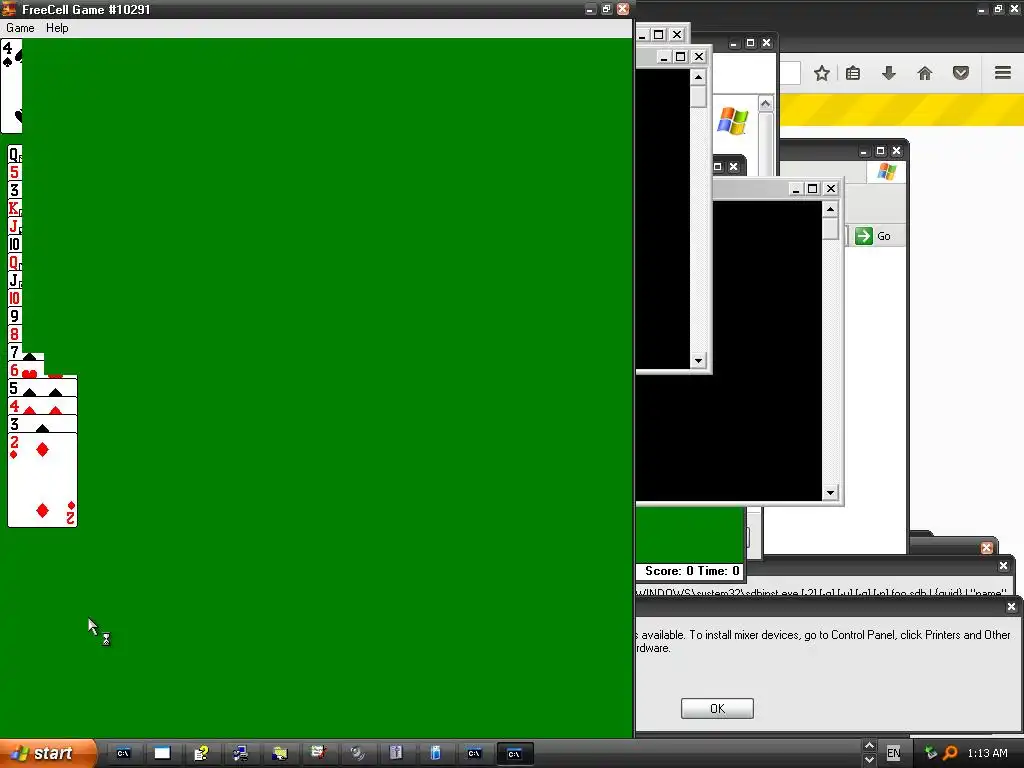Click the black 9 card in the column
Image resolution: width=1024 pixels, height=768 pixels.
[x=14, y=317]
